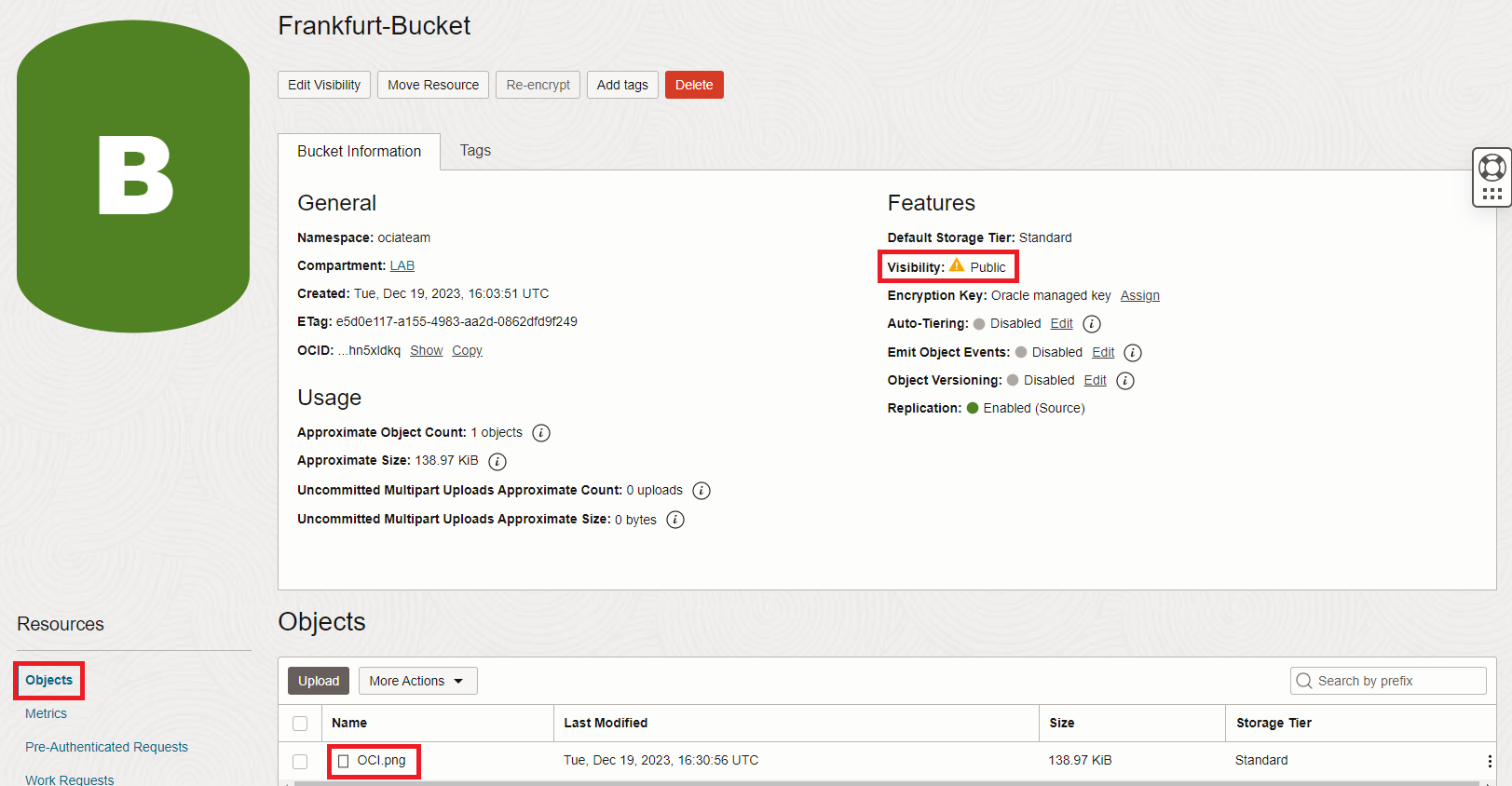This screenshot has width=1512, height=786.
Task: Select the OCI.png row checkbox
Action: click(x=300, y=761)
